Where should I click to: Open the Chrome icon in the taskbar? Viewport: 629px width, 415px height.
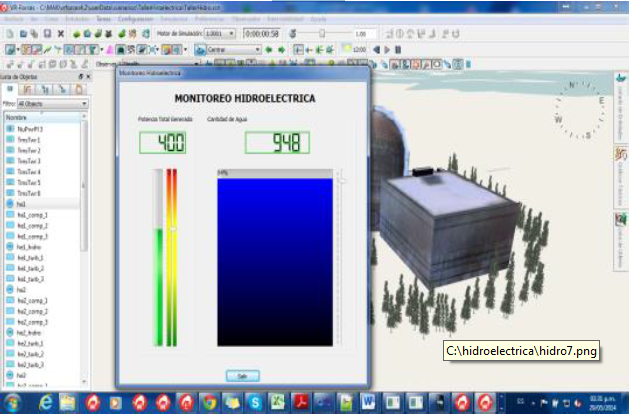209,402
